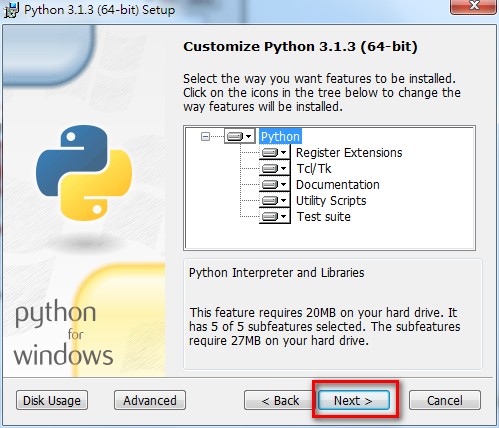
Task: Open install option dropdown for Utility Scripts
Action: 275,200
